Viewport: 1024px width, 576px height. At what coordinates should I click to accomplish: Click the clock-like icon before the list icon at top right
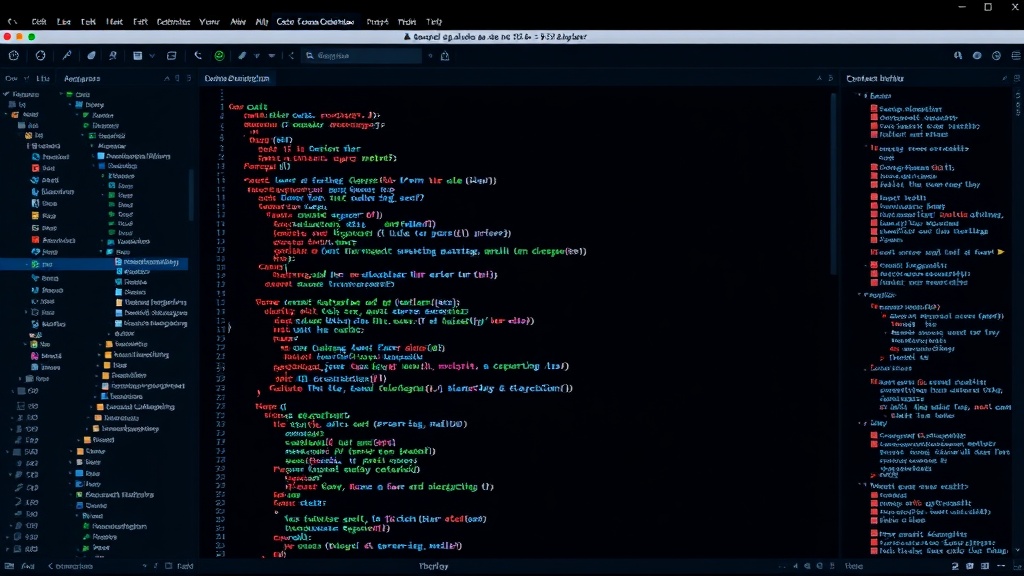click(x=997, y=56)
